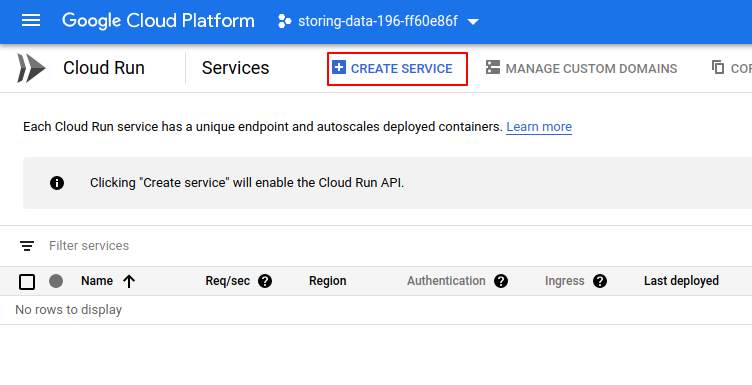Click the copy icon in the toolbar

718,68
